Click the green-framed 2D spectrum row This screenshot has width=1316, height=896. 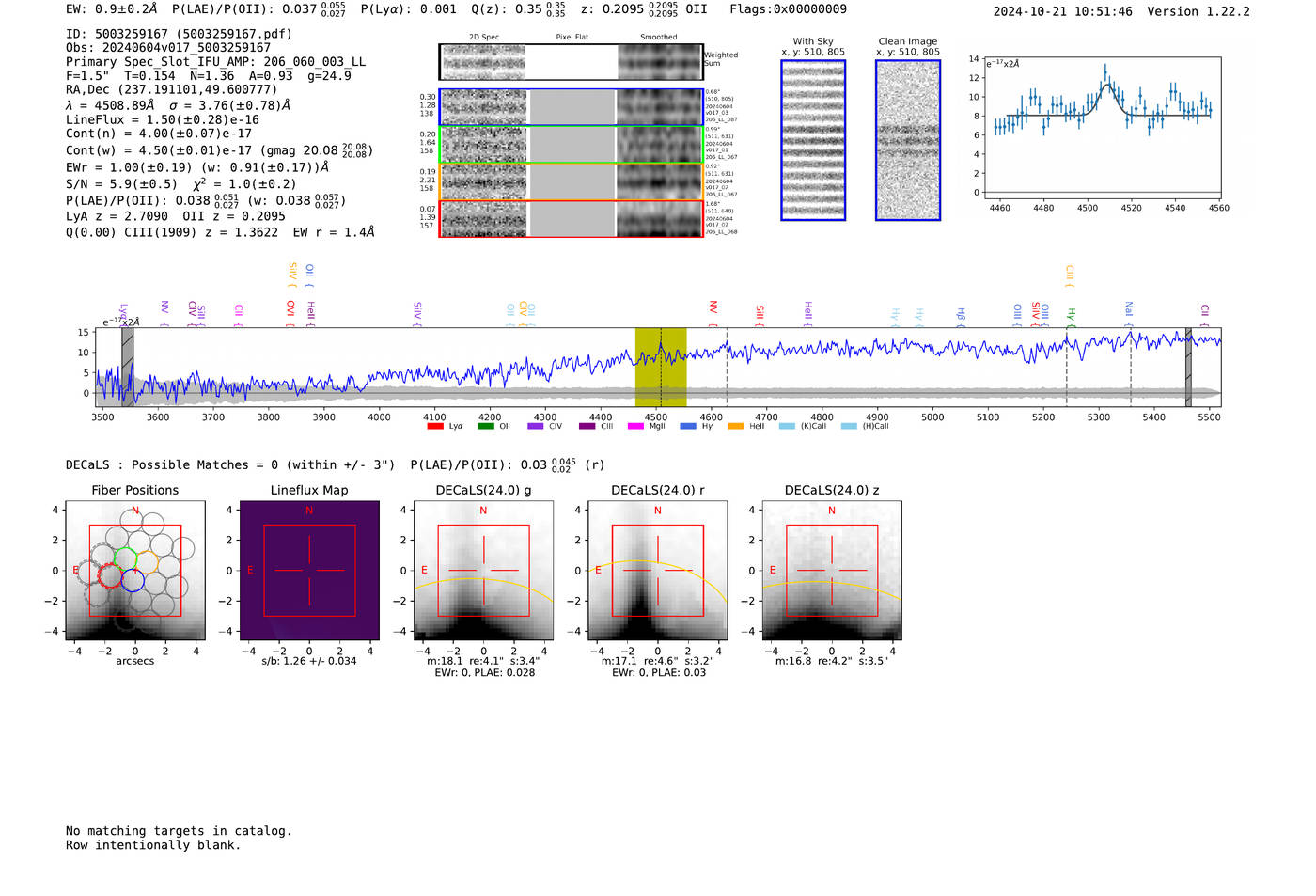[571, 145]
